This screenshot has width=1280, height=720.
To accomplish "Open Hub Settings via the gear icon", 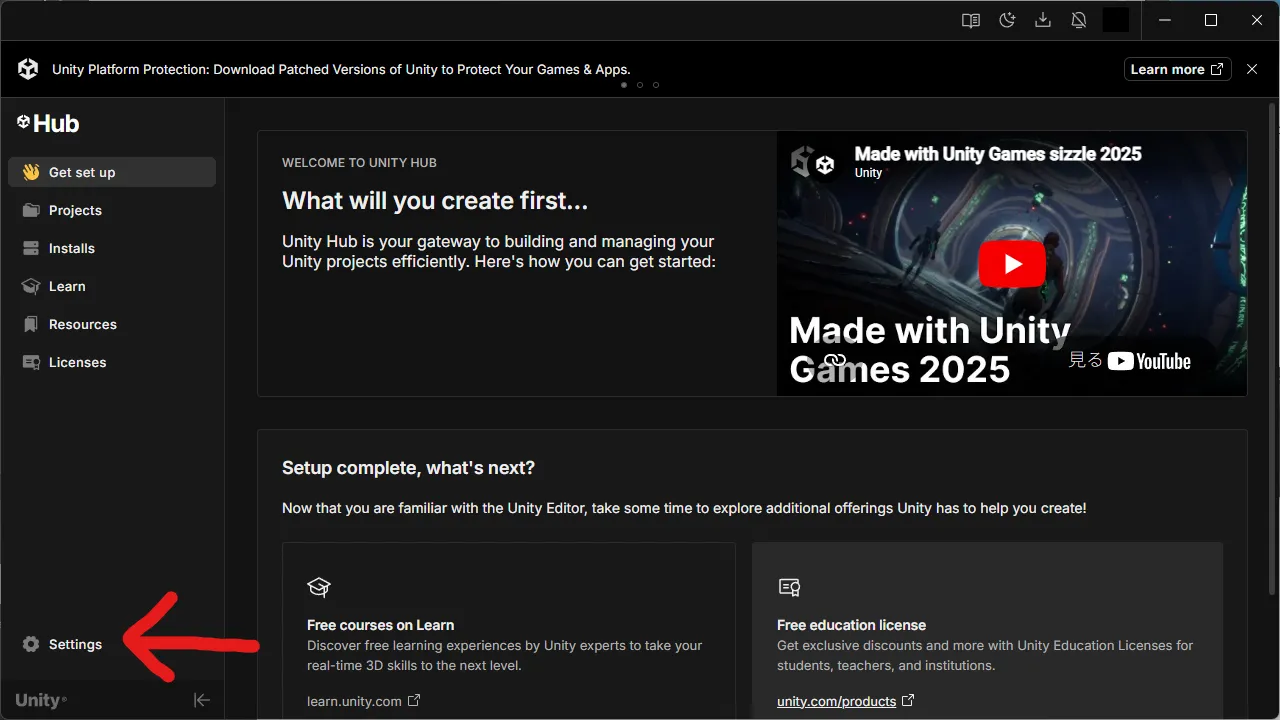I will 60,644.
